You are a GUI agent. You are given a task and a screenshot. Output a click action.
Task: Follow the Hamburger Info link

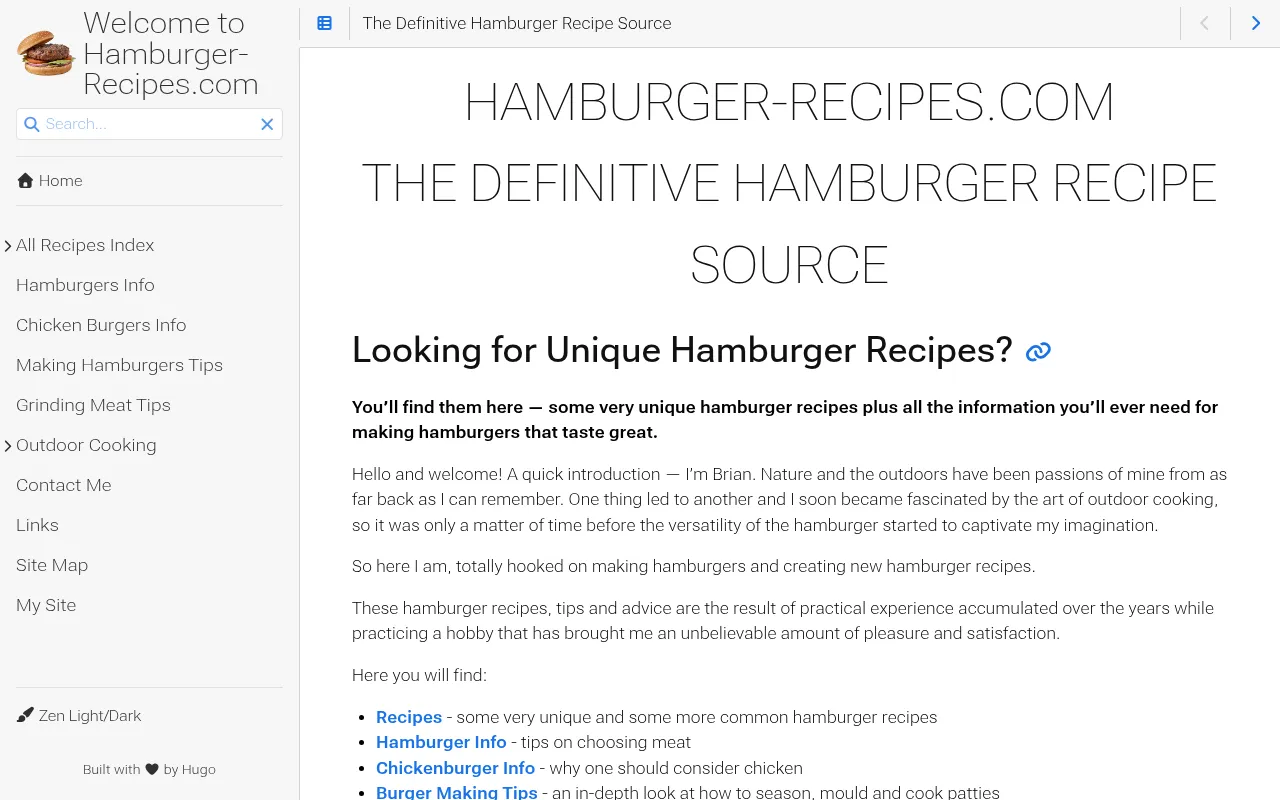[441, 742]
